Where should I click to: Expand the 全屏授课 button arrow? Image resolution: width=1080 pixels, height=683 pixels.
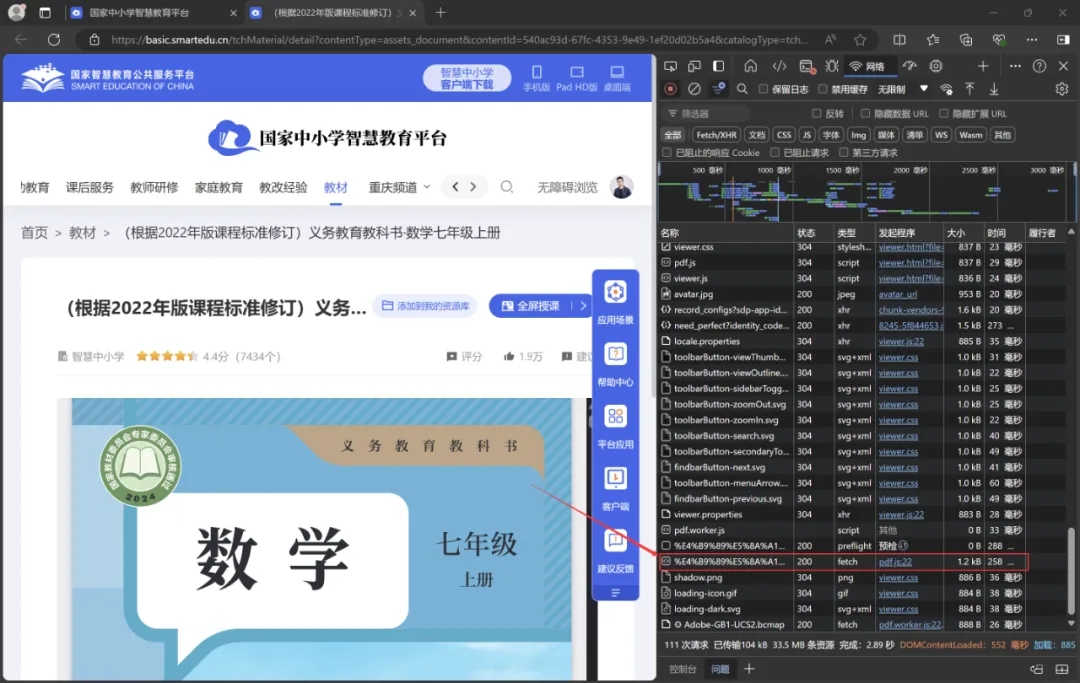(584, 306)
